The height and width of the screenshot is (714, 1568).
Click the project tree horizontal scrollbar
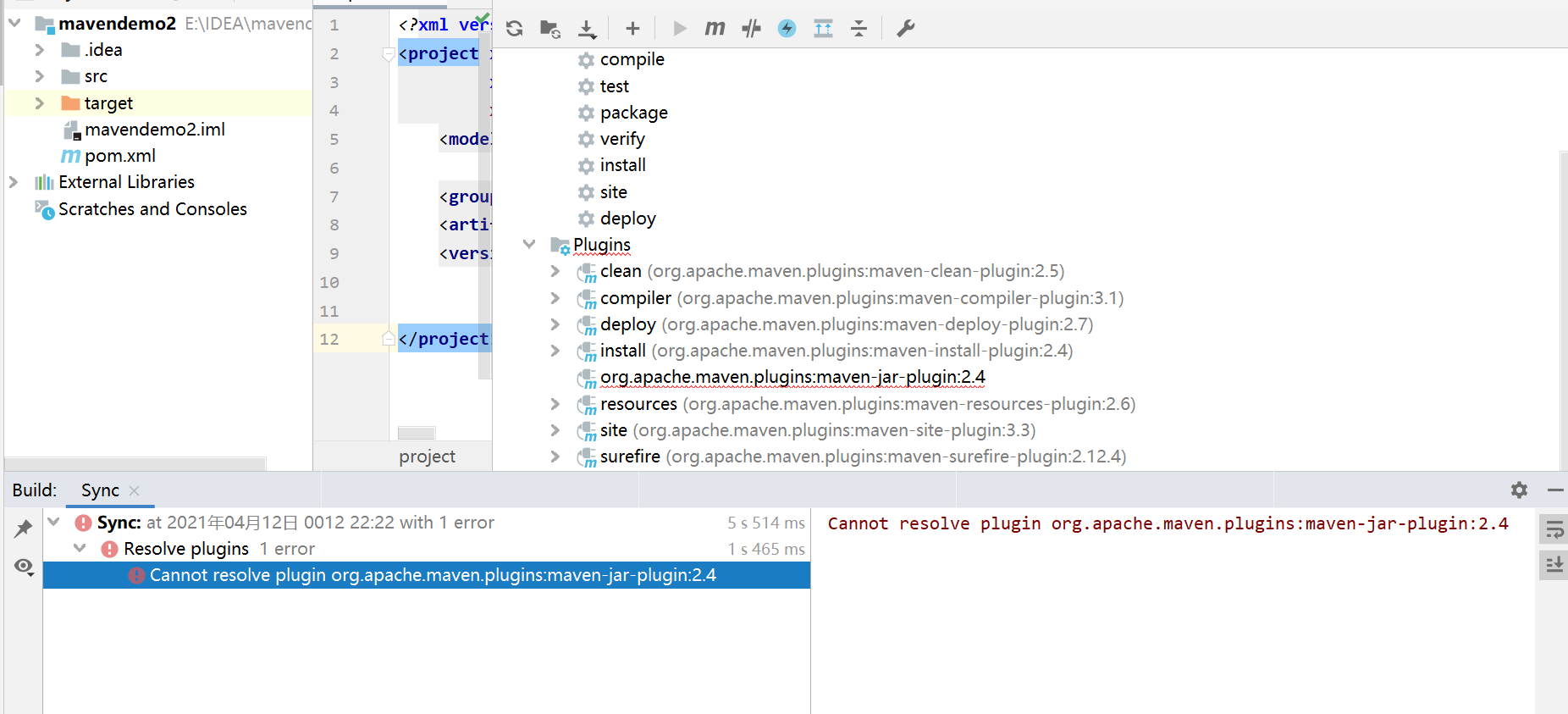pos(135,463)
